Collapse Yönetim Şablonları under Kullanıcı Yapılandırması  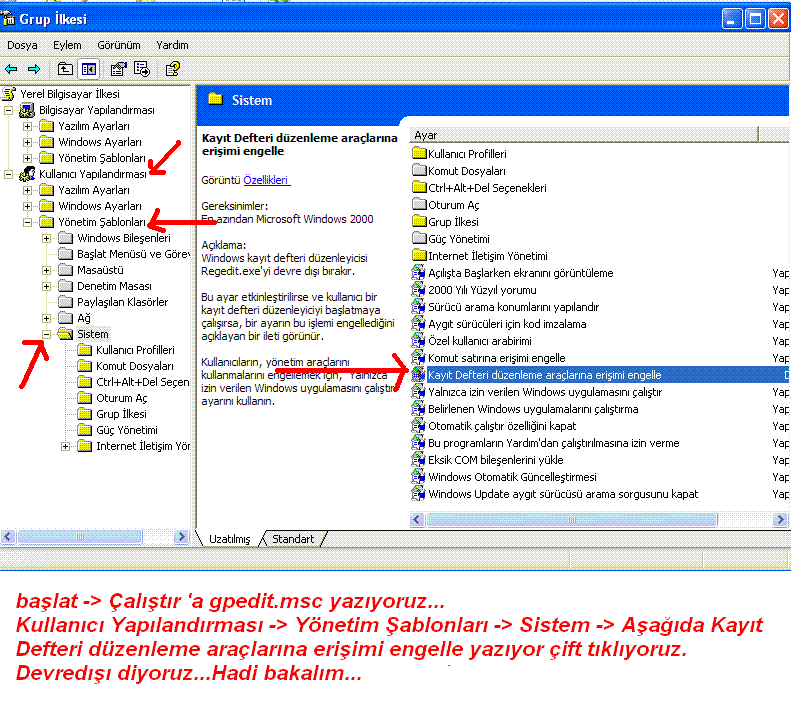[27, 222]
